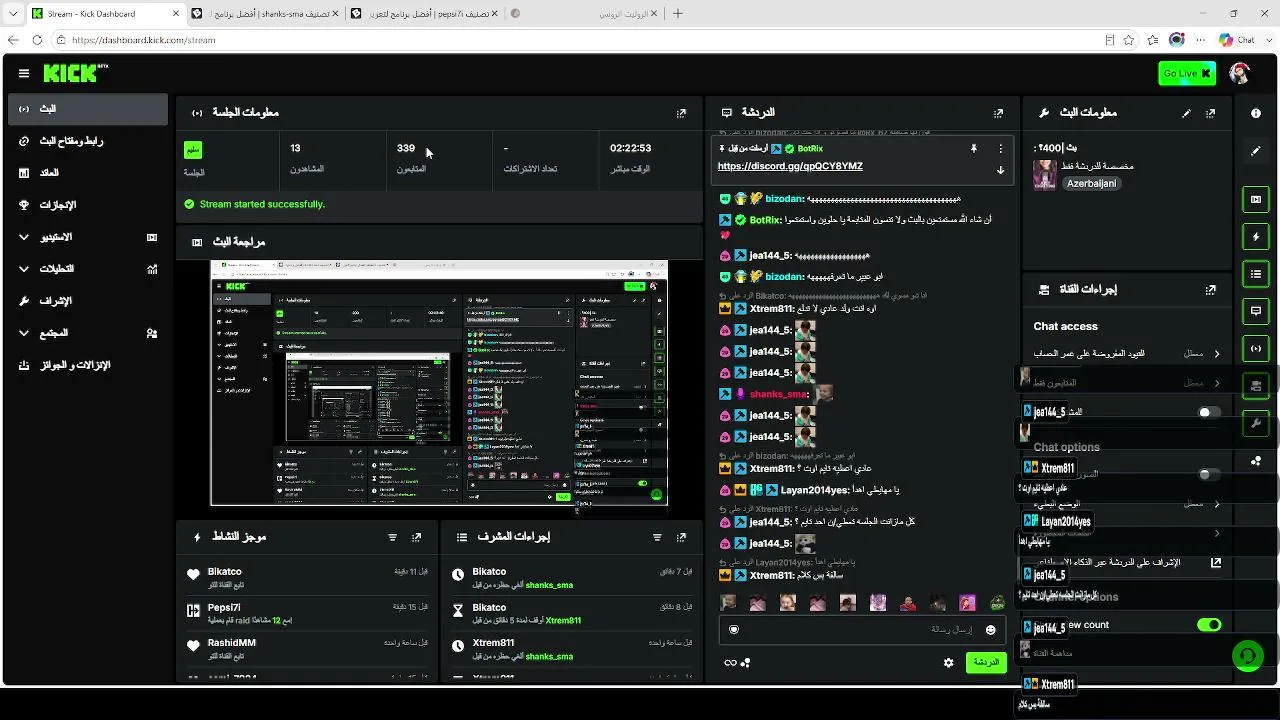This screenshot has height=720, width=1280.
Task: Click the Stream started successfully message
Action: coord(262,204)
